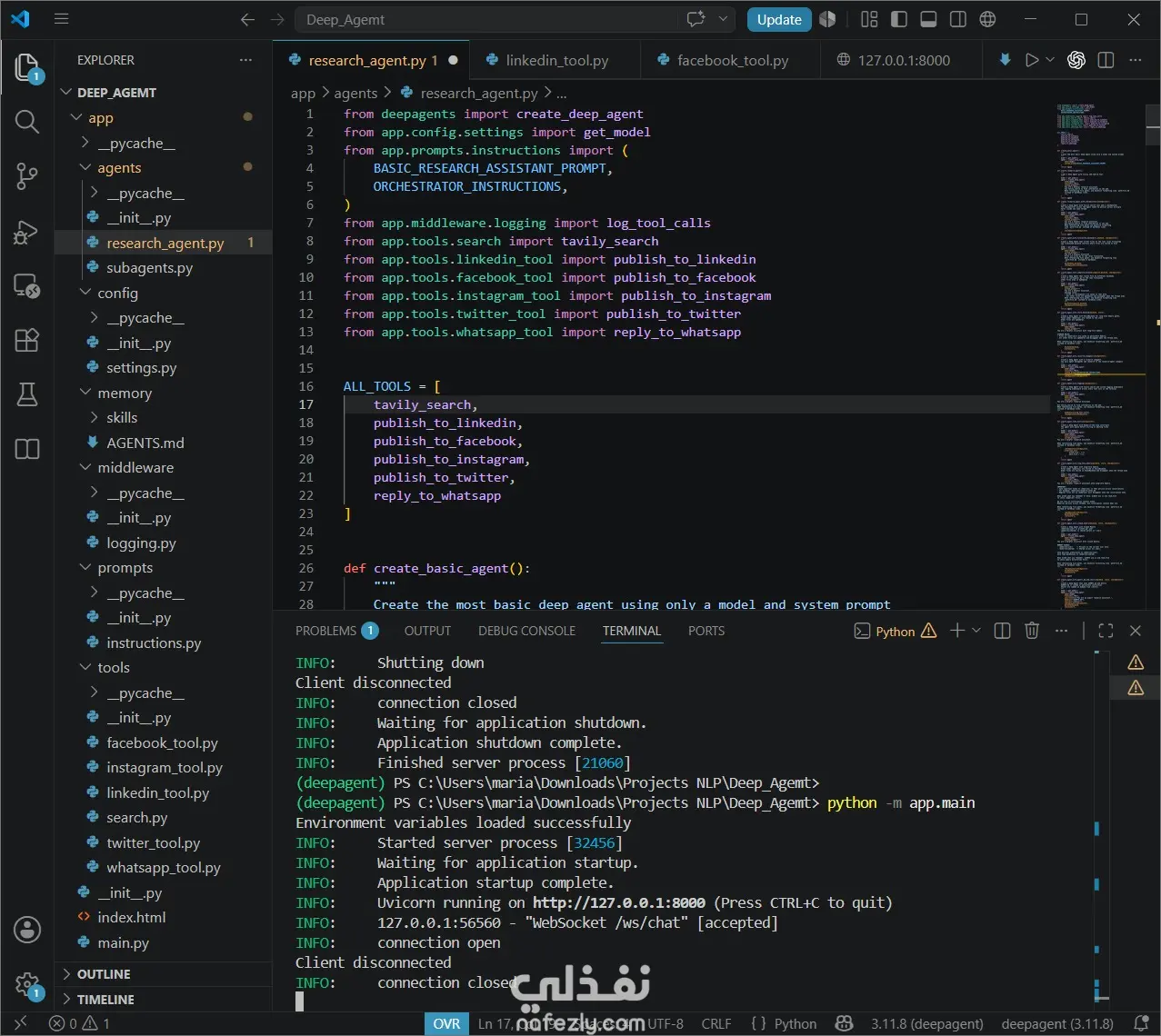Go forward with the right arrow
The height and width of the screenshot is (1036, 1161).
point(277,19)
